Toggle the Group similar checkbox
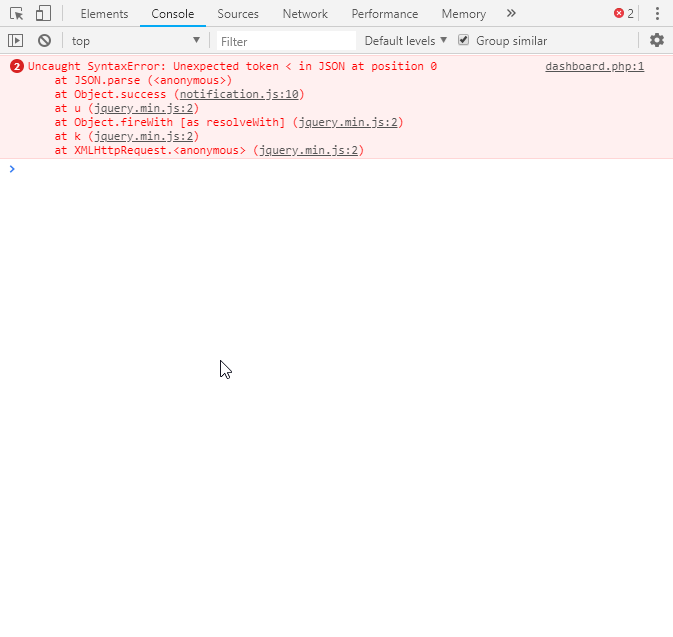The image size is (673, 637). (463, 40)
